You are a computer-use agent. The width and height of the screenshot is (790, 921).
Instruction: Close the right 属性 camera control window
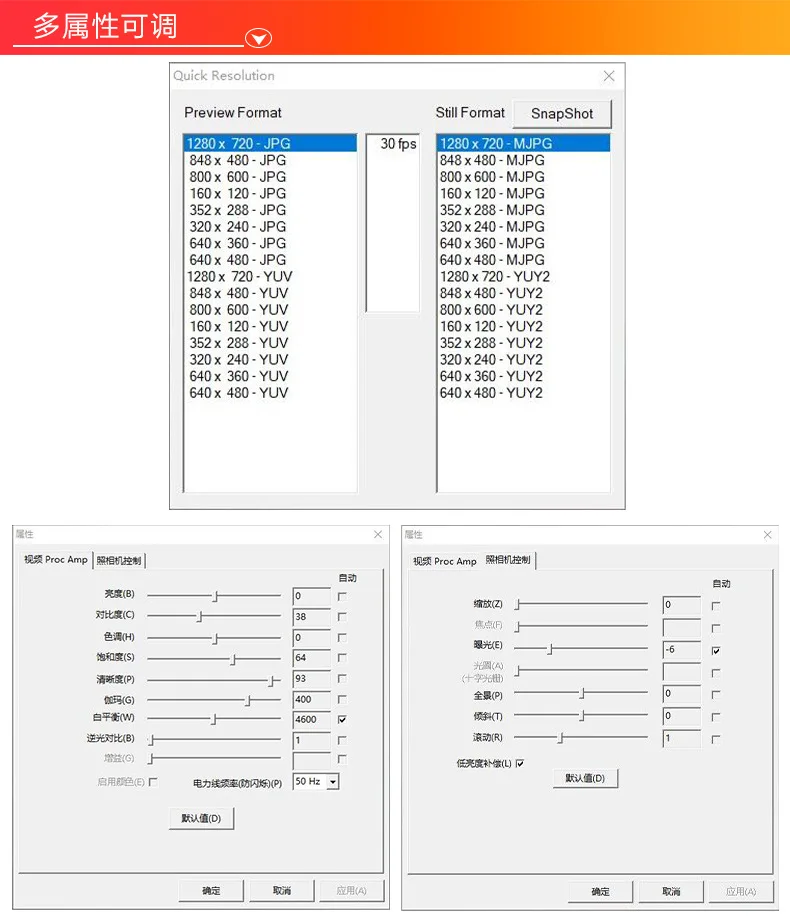coord(767,535)
